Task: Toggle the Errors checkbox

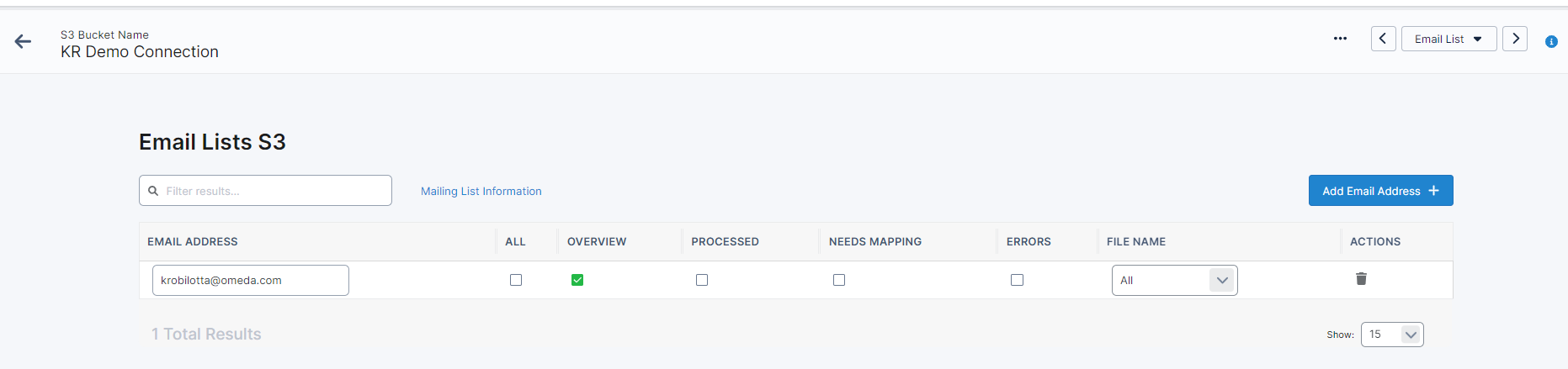Action: point(1017,280)
